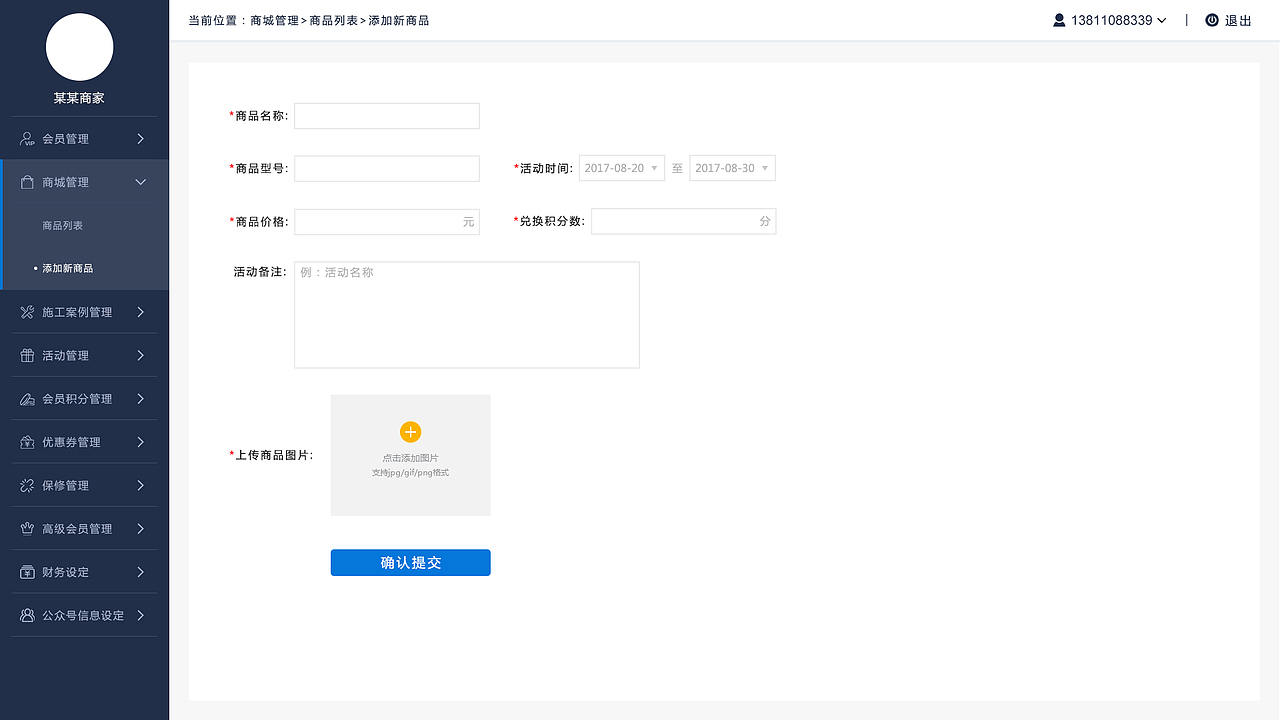
Task: Open 活动管理 via its gift icon
Action: point(27,355)
